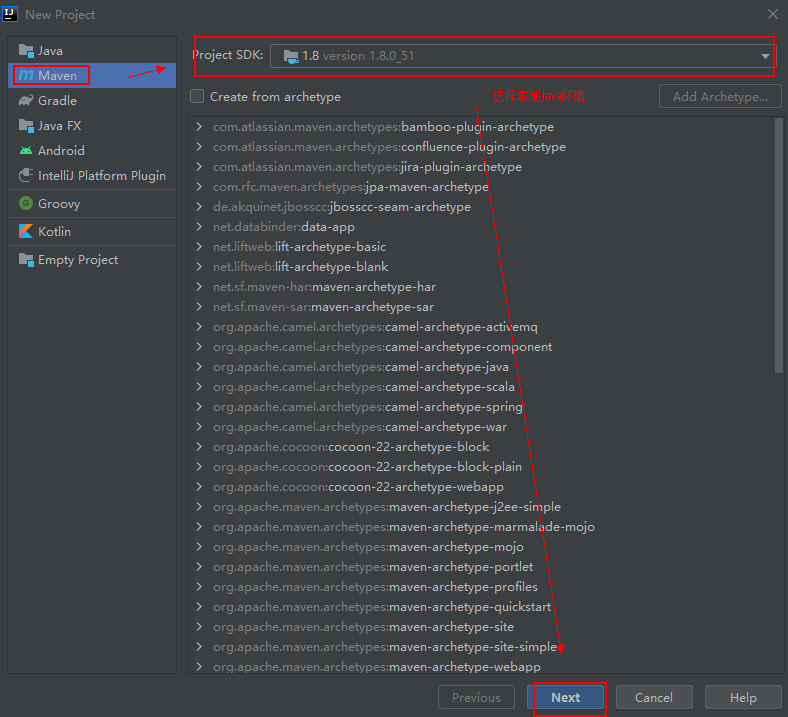
Task: Expand net.databinder data-app entry
Action: tap(200, 227)
